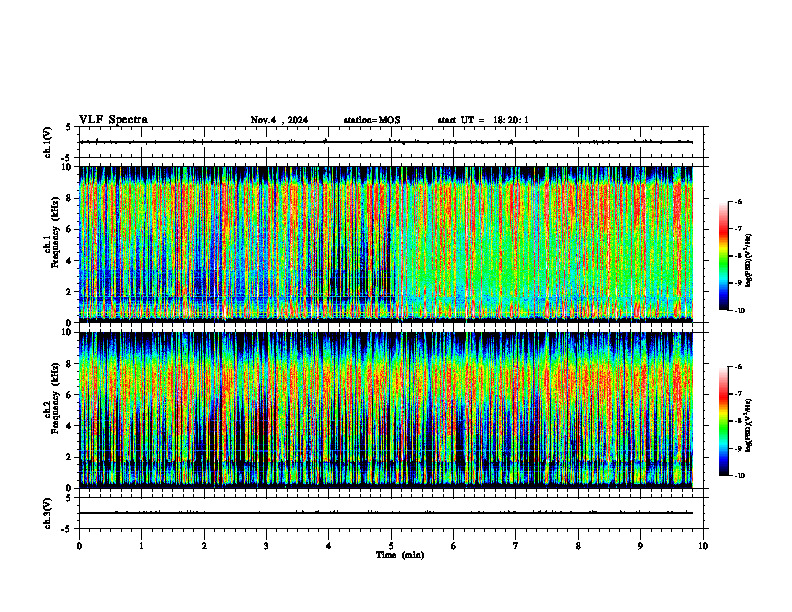Click the ch.1 colorbar log(PSD) unit label
Image resolution: width=792 pixels, height=612 pixels.
coord(750,261)
